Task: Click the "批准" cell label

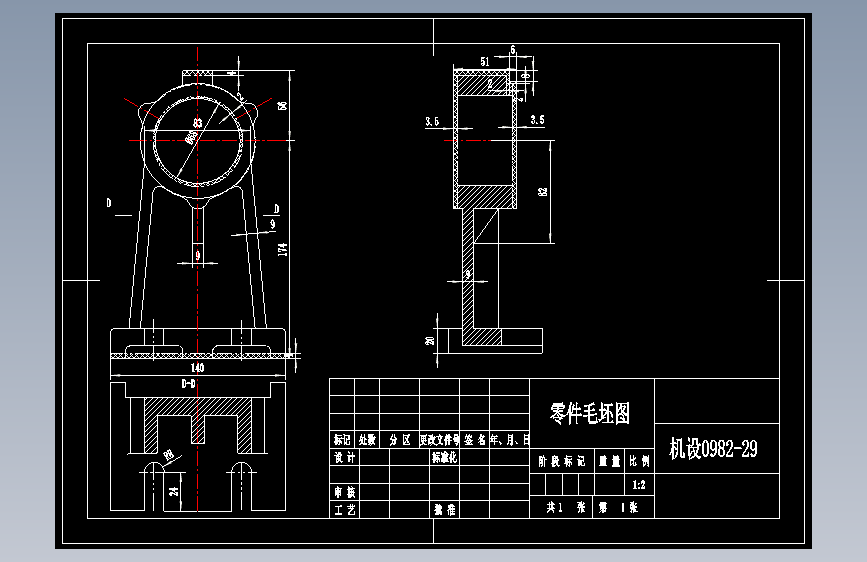Action: tap(445, 509)
